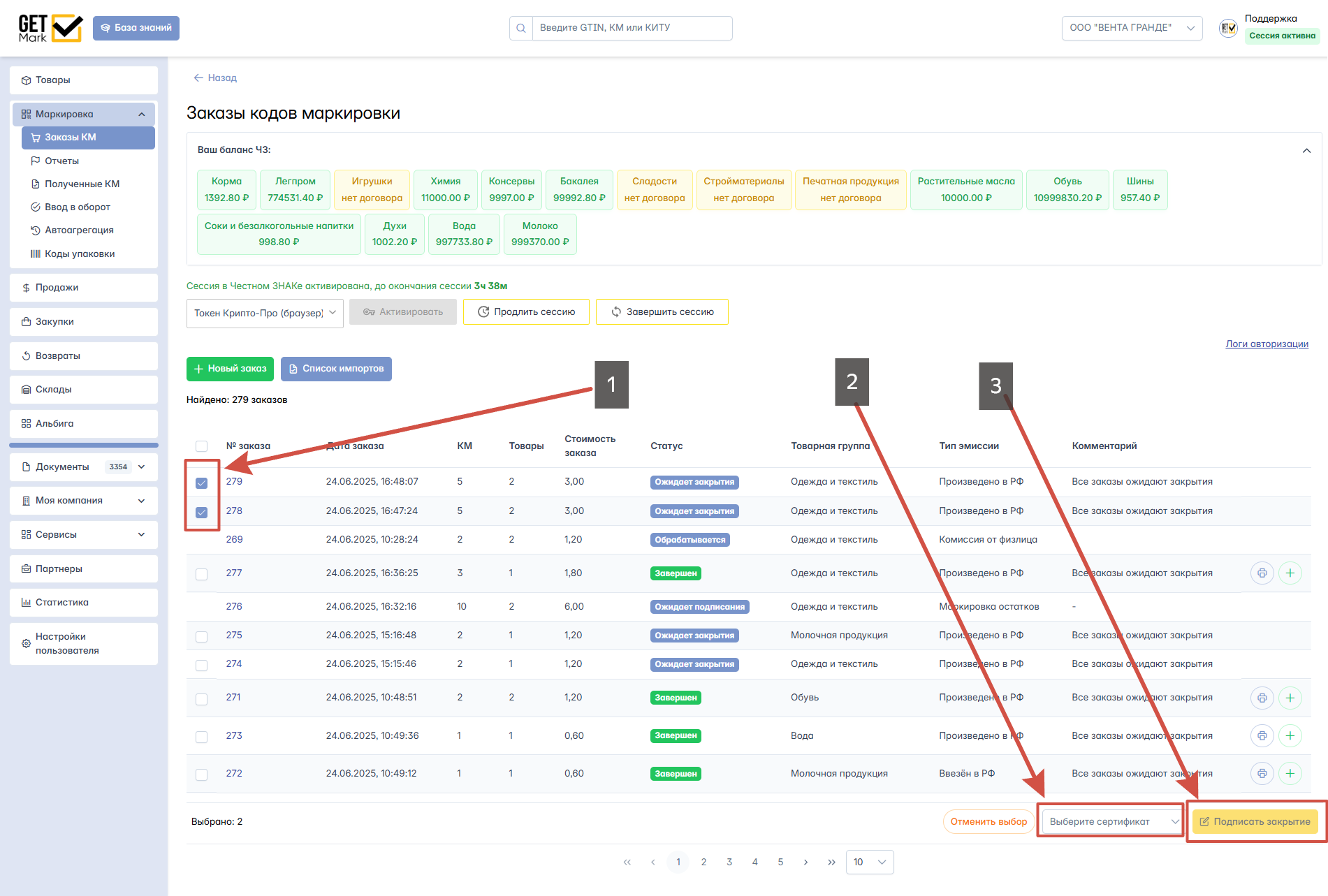
Task: Open Отчеты in the Маркировка menu
Action: [61, 161]
